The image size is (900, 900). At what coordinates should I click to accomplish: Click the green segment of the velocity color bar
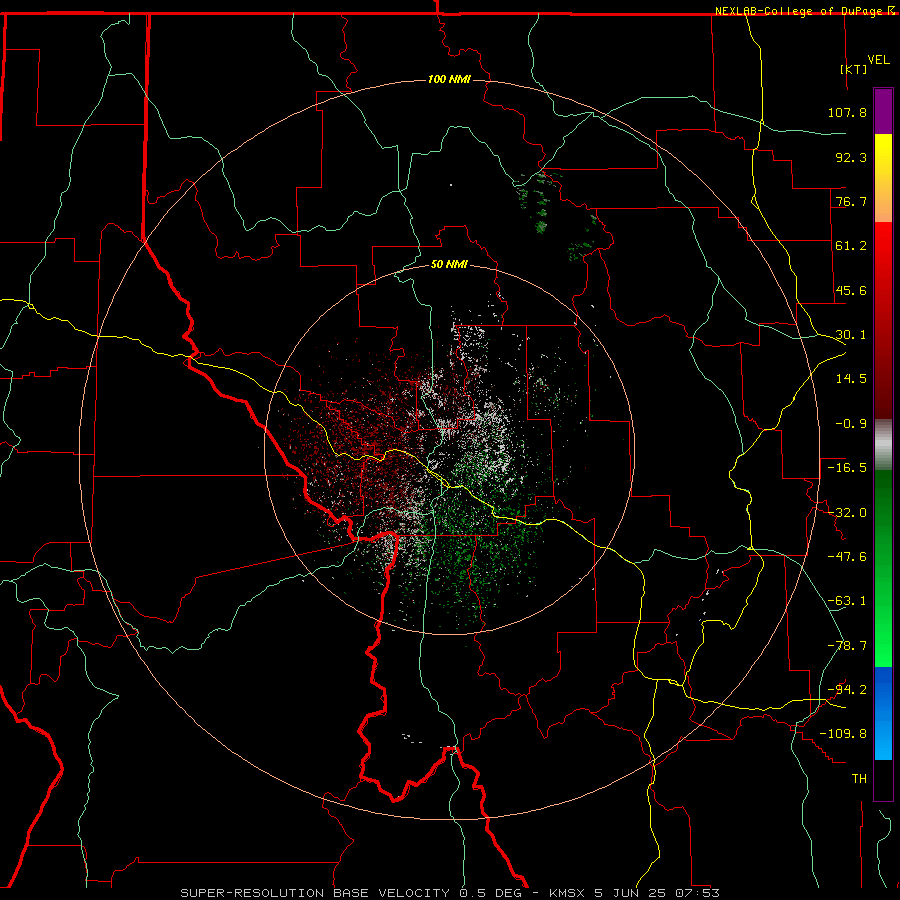tap(883, 568)
